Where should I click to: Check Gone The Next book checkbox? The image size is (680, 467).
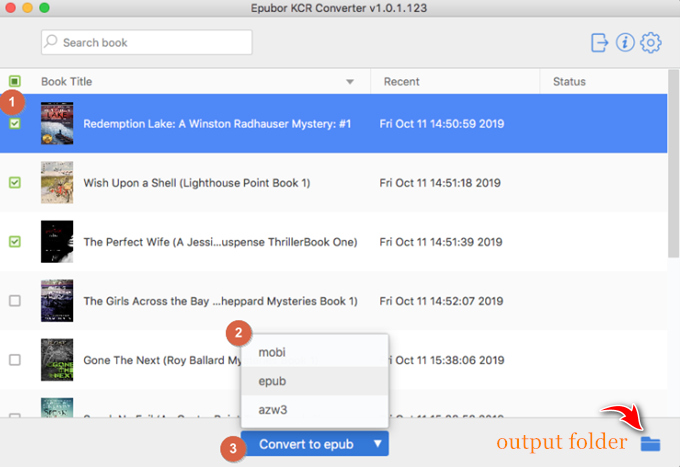pos(15,359)
